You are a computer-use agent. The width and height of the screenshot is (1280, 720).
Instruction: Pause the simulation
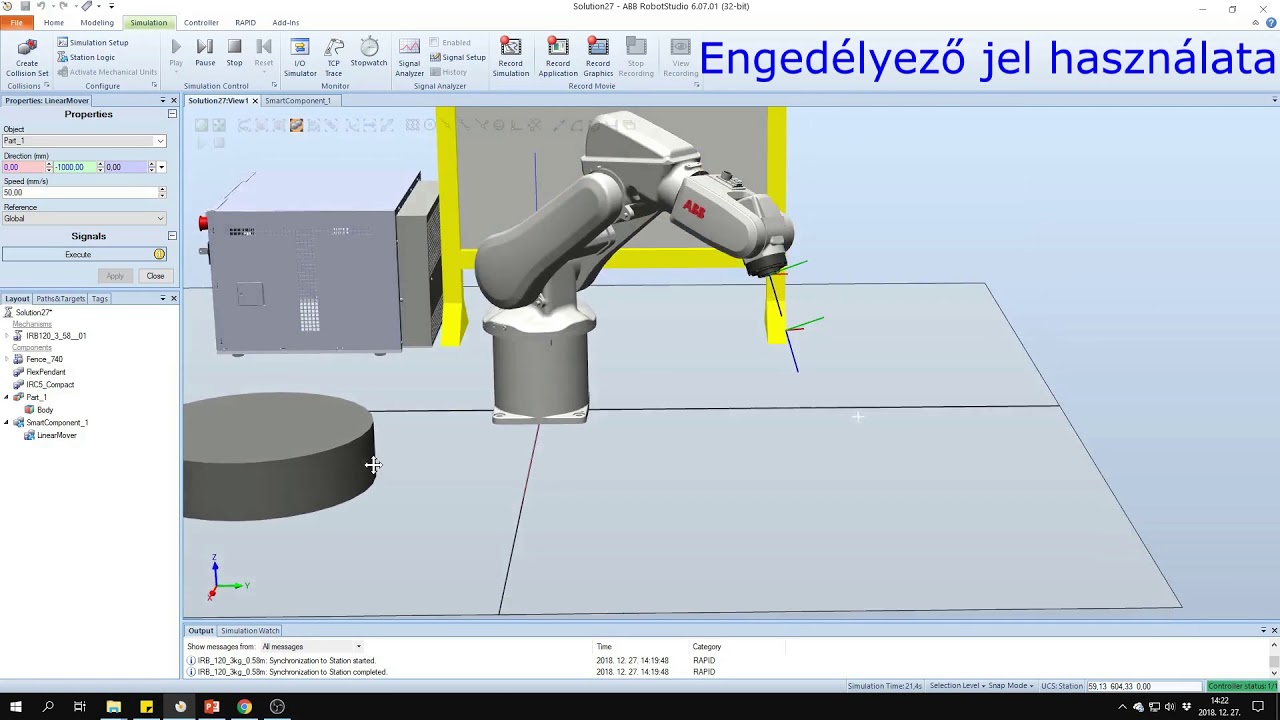pyautogui.click(x=205, y=53)
